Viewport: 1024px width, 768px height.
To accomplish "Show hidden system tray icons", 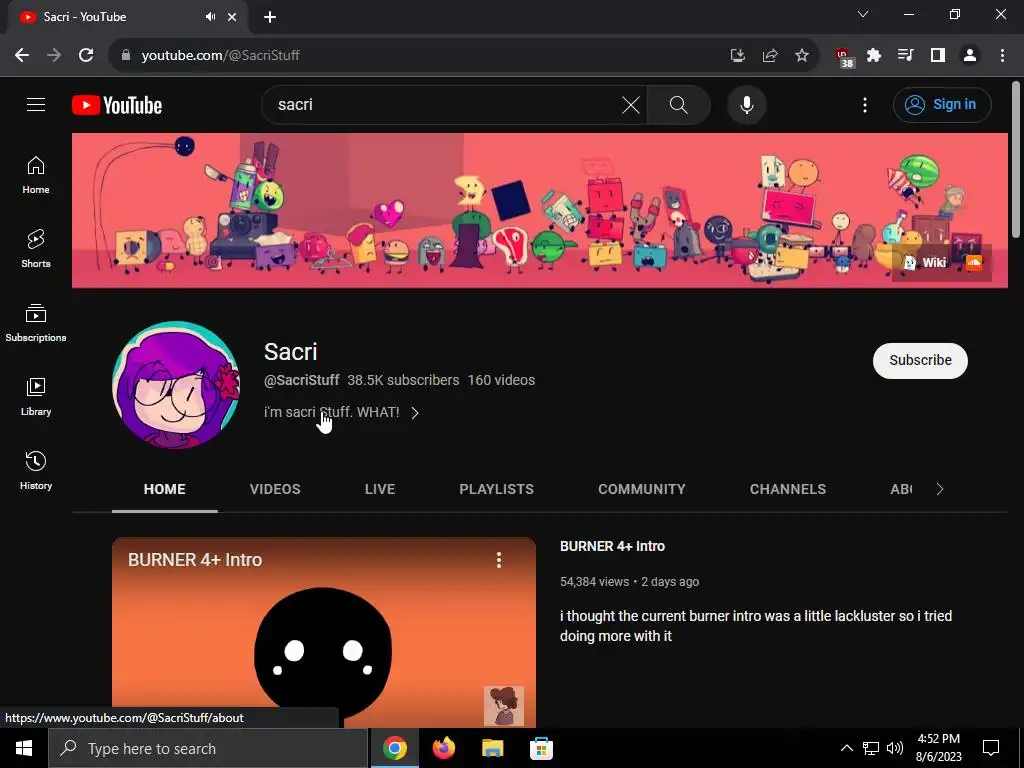I will coord(846,748).
